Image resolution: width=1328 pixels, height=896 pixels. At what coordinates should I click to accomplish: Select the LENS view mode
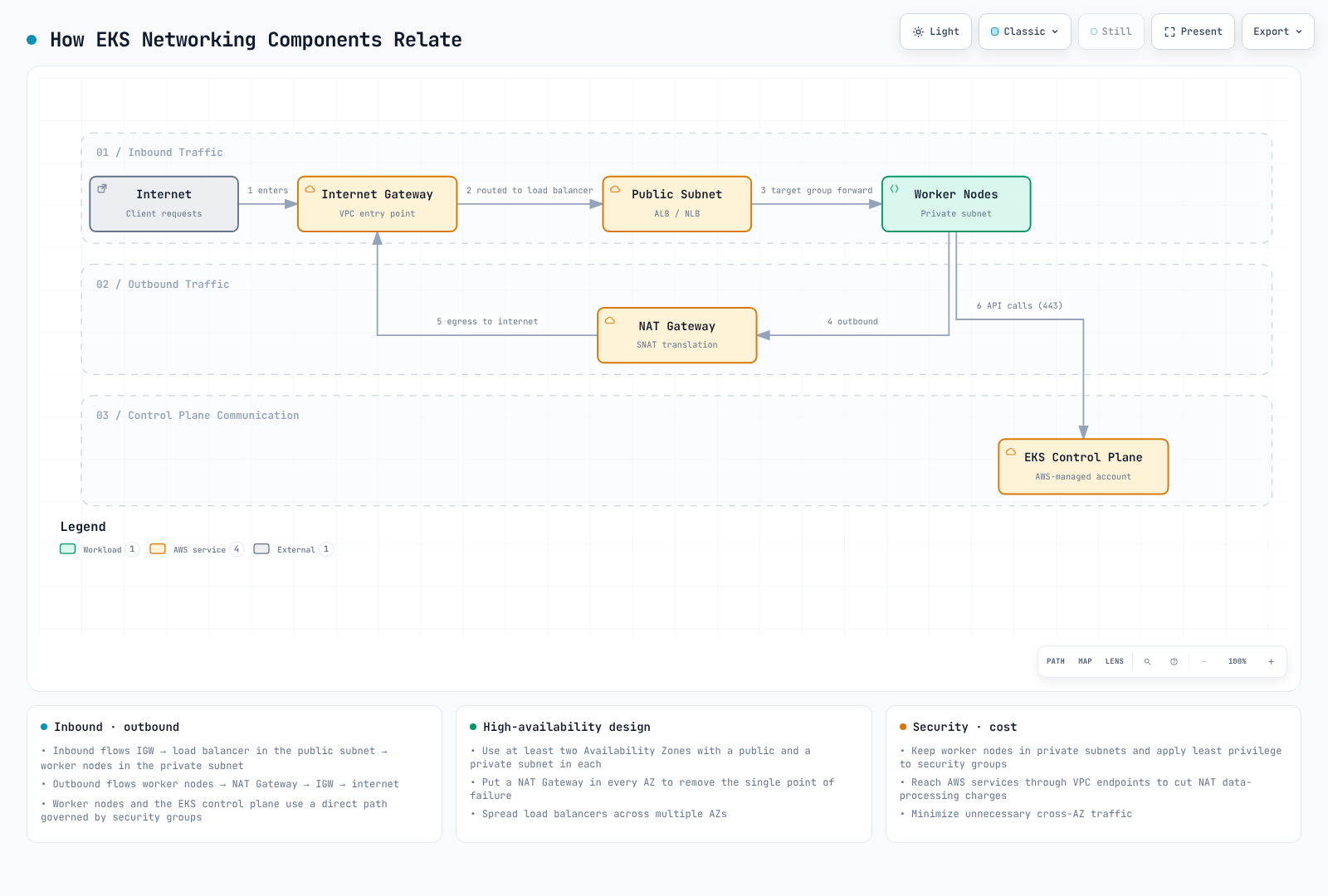tap(1115, 661)
